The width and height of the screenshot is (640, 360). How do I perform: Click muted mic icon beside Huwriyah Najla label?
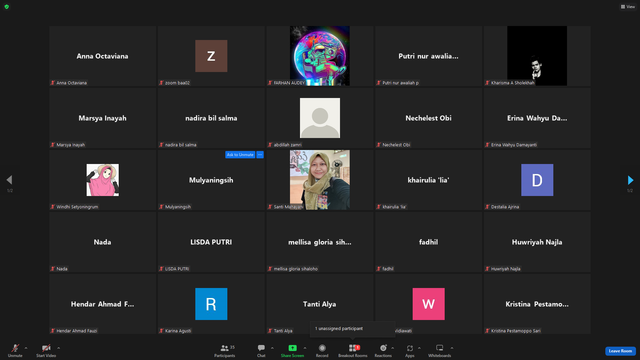(x=487, y=269)
